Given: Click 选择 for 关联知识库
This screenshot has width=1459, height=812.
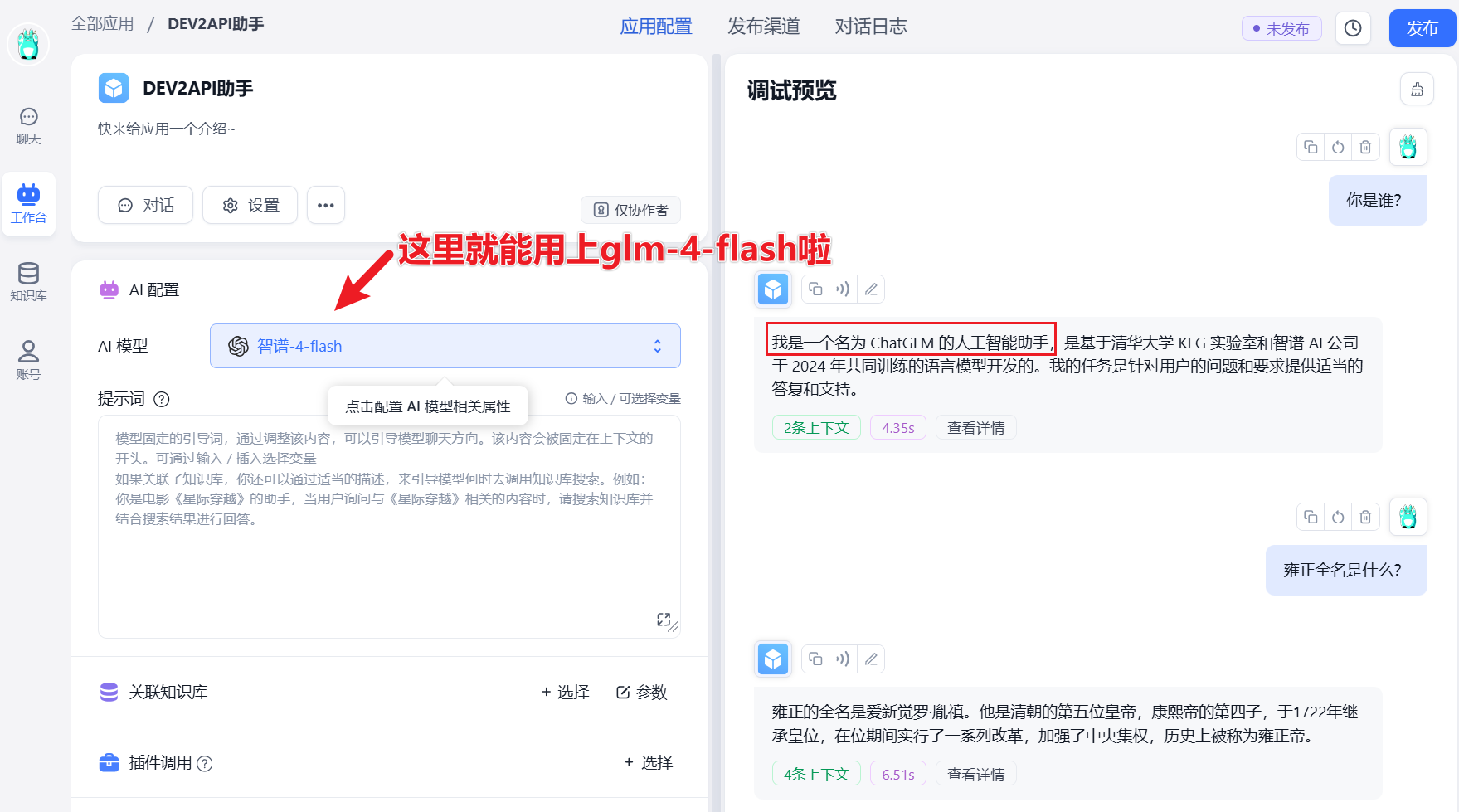Looking at the screenshot, I should pos(565,692).
